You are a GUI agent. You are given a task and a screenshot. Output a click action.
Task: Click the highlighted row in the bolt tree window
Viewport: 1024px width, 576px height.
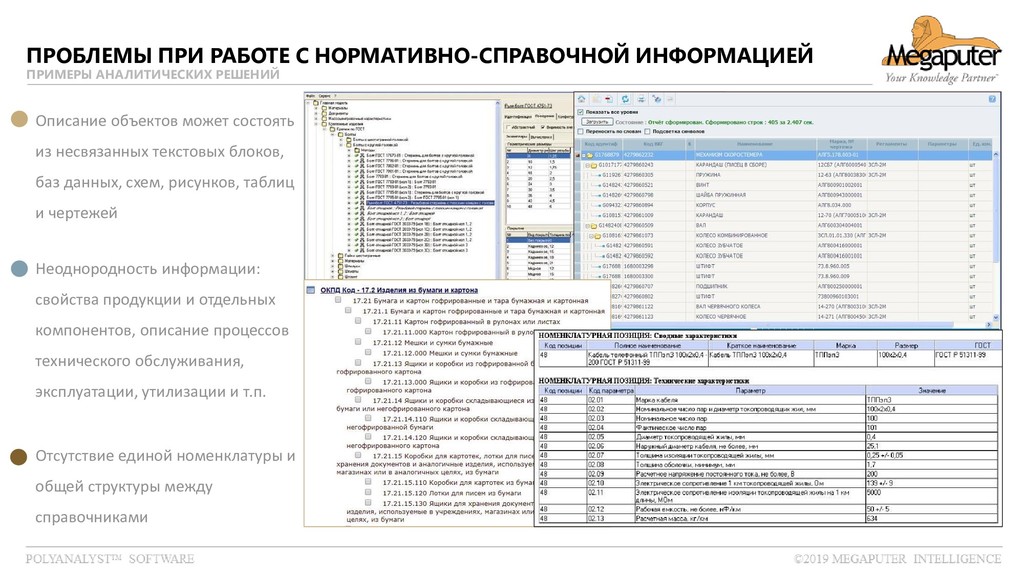point(430,203)
